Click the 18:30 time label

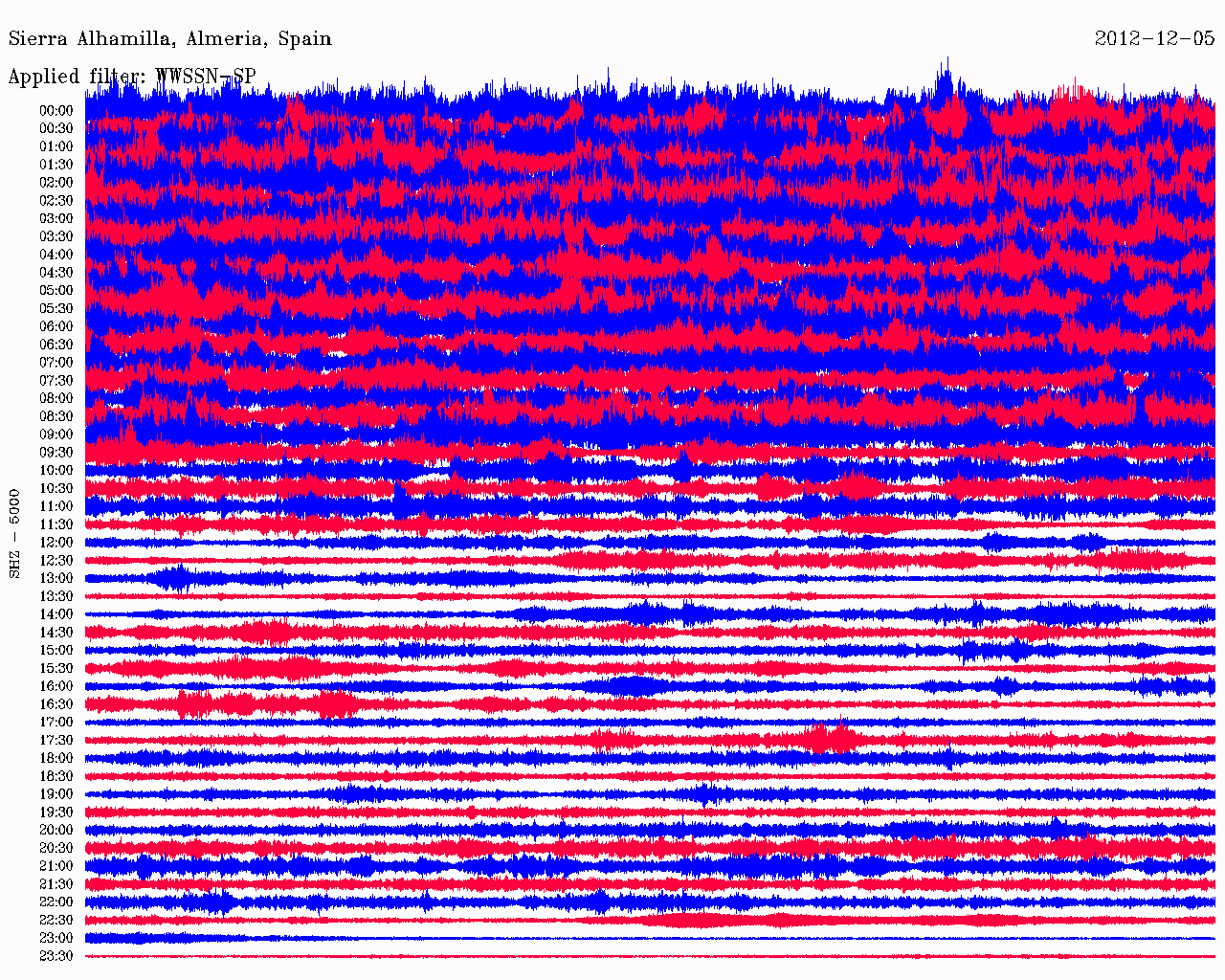[x=56, y=776]
